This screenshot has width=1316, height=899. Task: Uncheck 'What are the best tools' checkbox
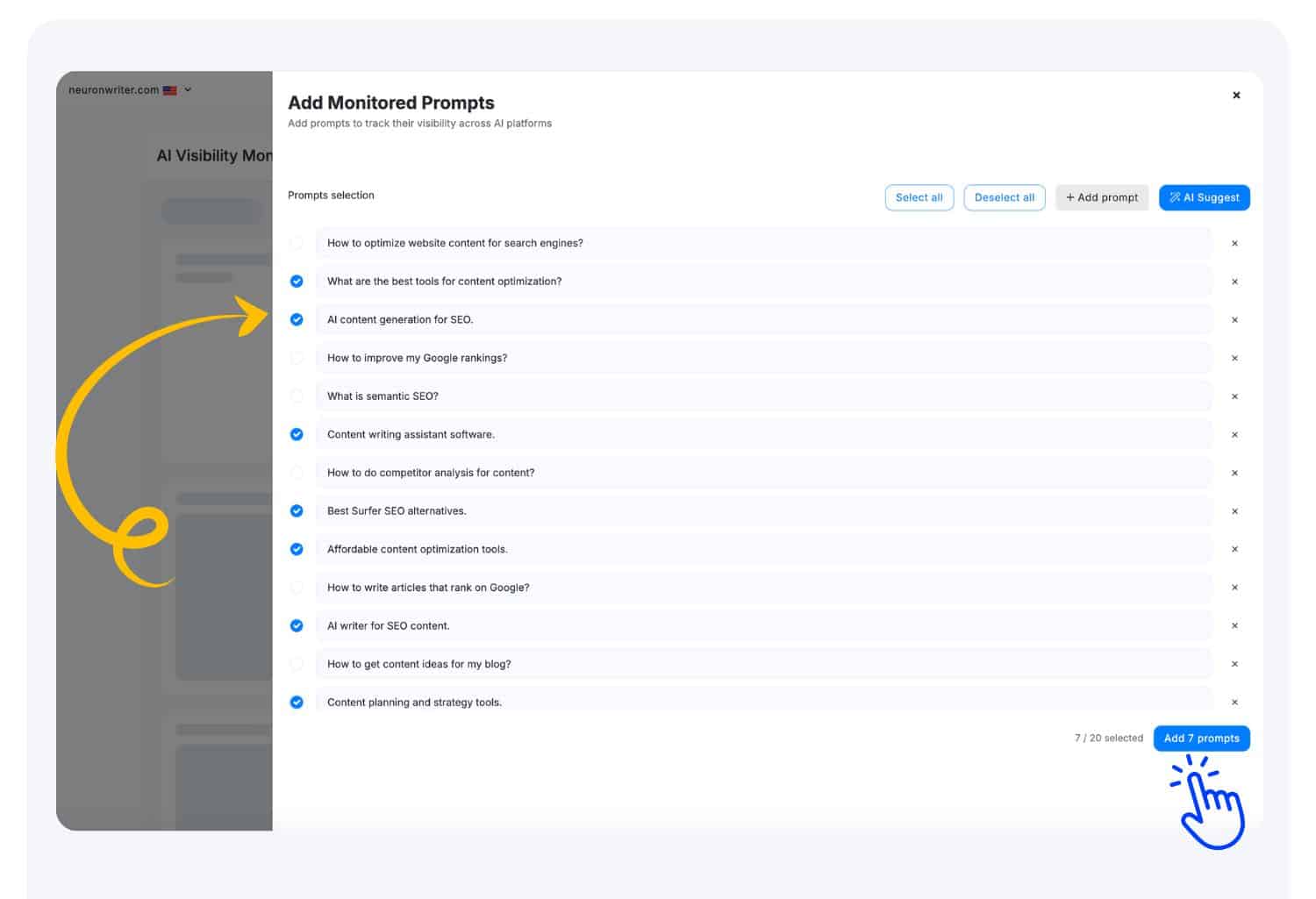[297, 282]
